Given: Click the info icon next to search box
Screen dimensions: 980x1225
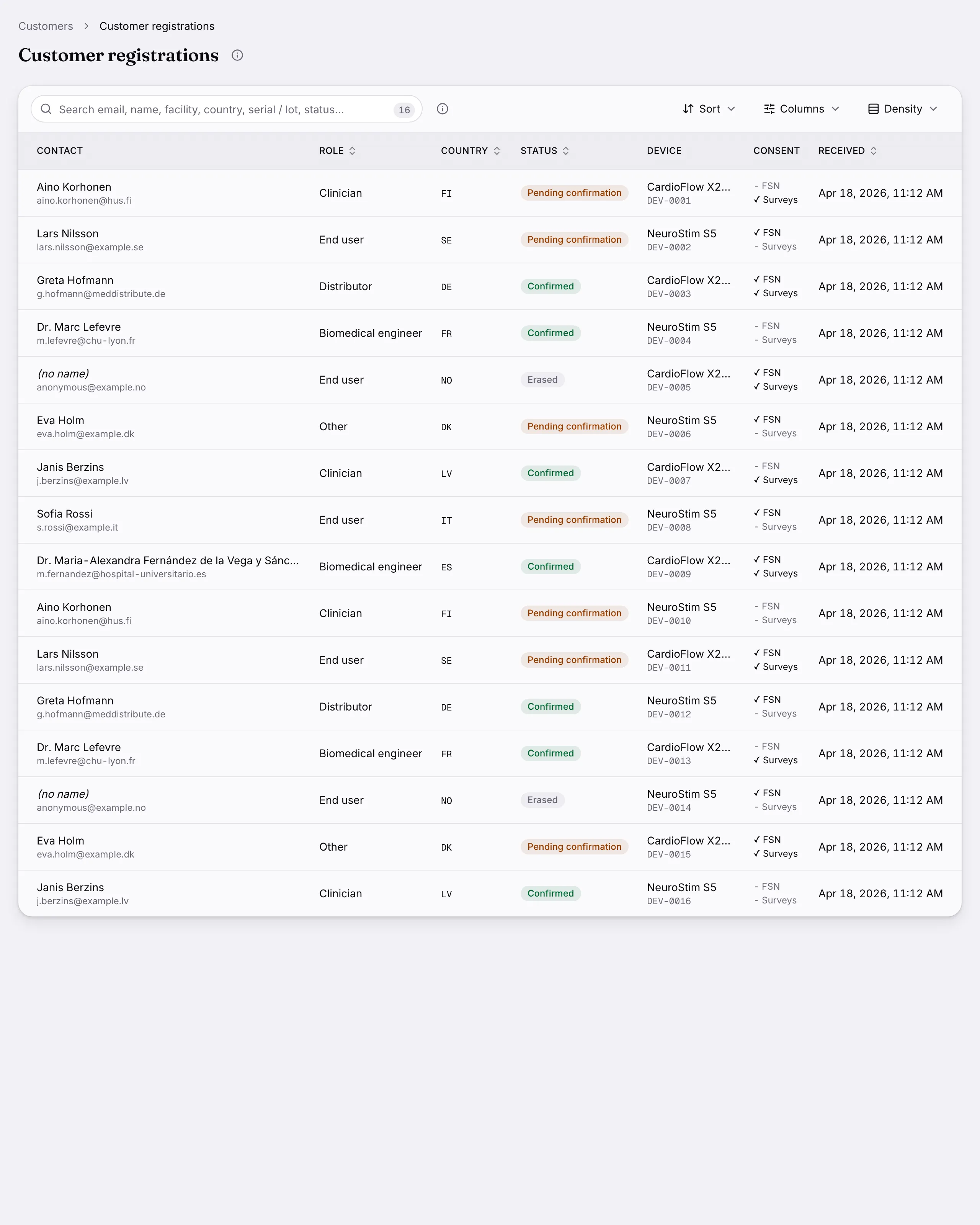Looking at the screenshot, I should (443, 109).
